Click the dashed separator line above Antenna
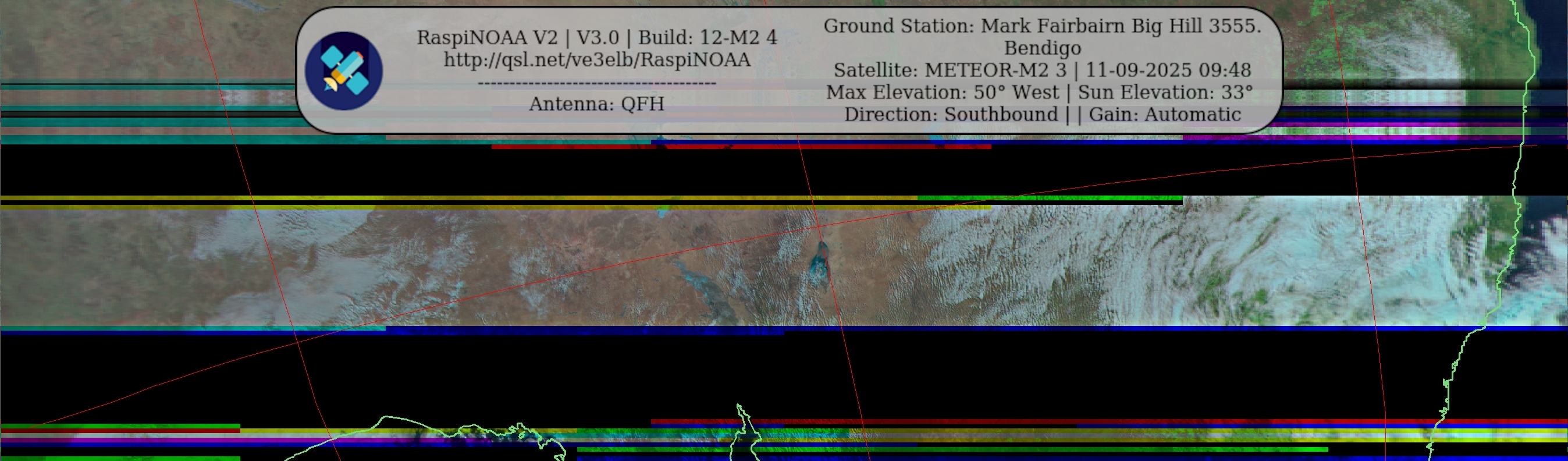The width and height of the screenshot is (1568, 461). pyautogui.click(x=596, y=83)
